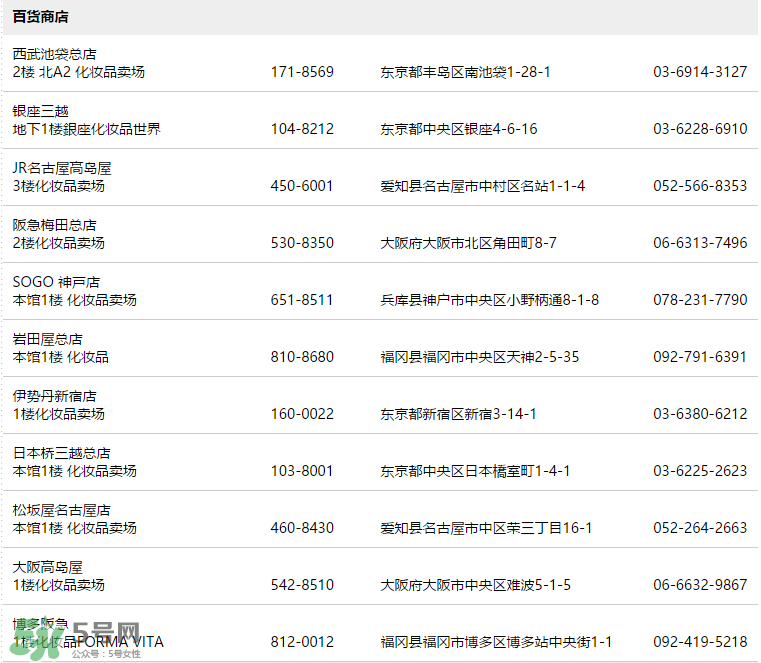Click address 爱知县名古屋市中村区名站1-1-4

(483, 186)
